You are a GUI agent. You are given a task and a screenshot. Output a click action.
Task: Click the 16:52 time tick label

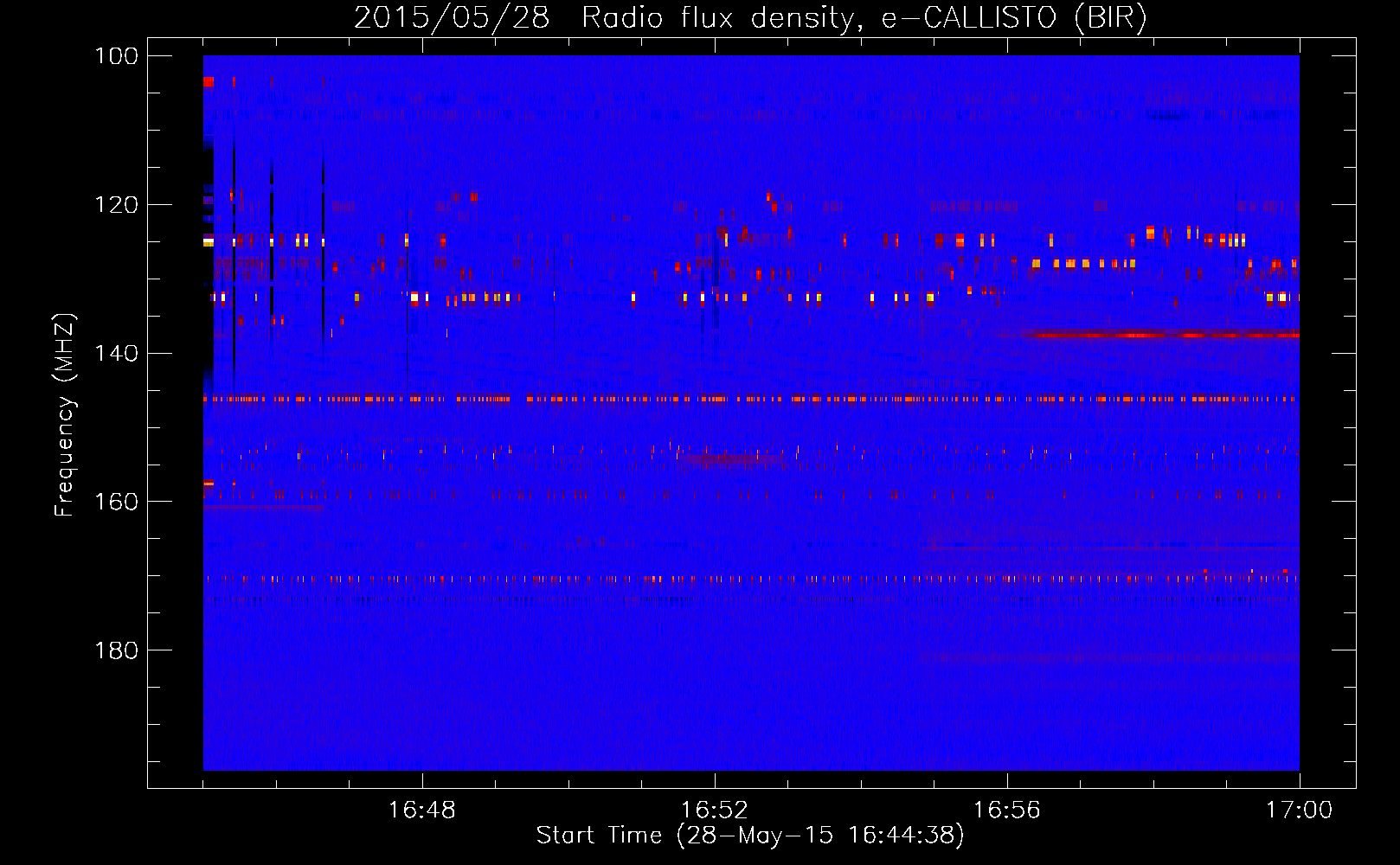[x=715, y=811]
